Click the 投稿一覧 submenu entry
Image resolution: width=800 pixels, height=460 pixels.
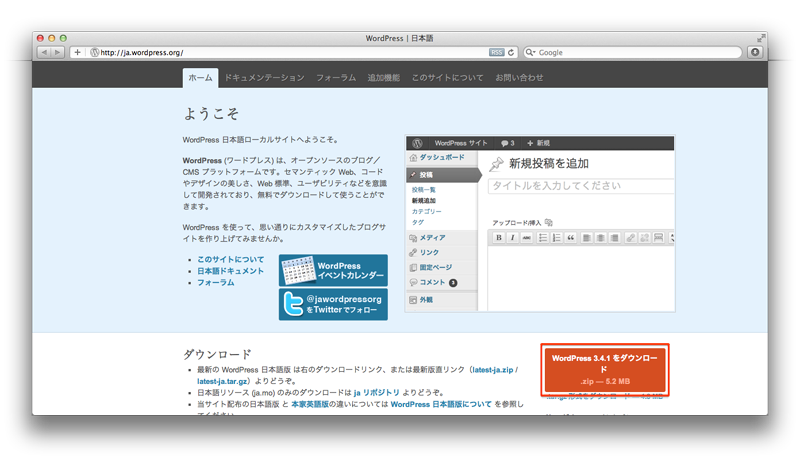pyautogui.click(x=423, y=190)
